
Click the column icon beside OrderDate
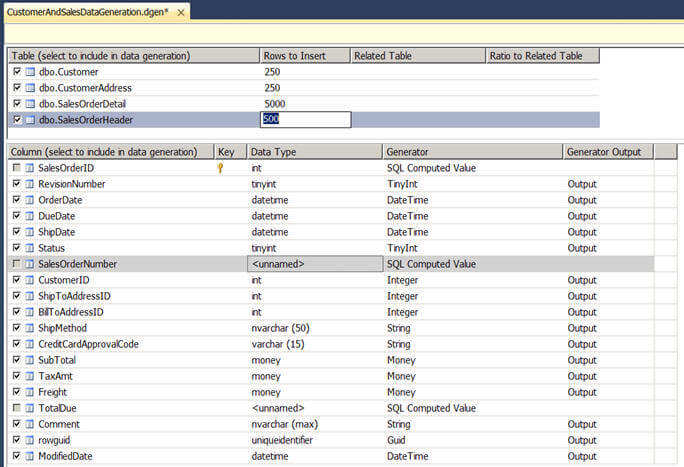tap(29, 200)
